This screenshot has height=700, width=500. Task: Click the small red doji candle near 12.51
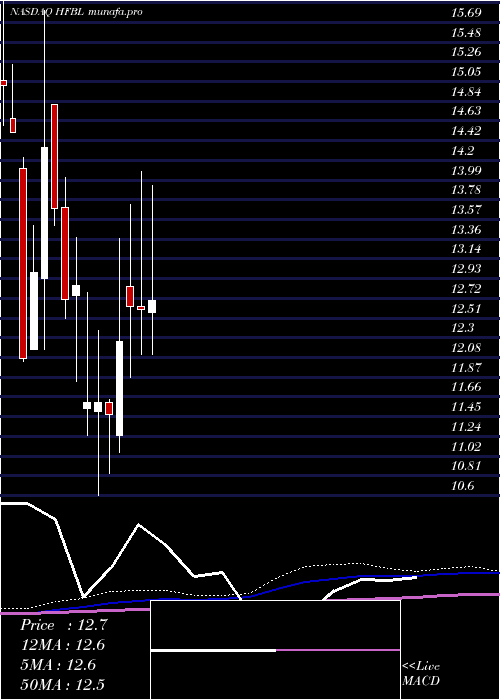pyautogui.click(x=141, y=308)
